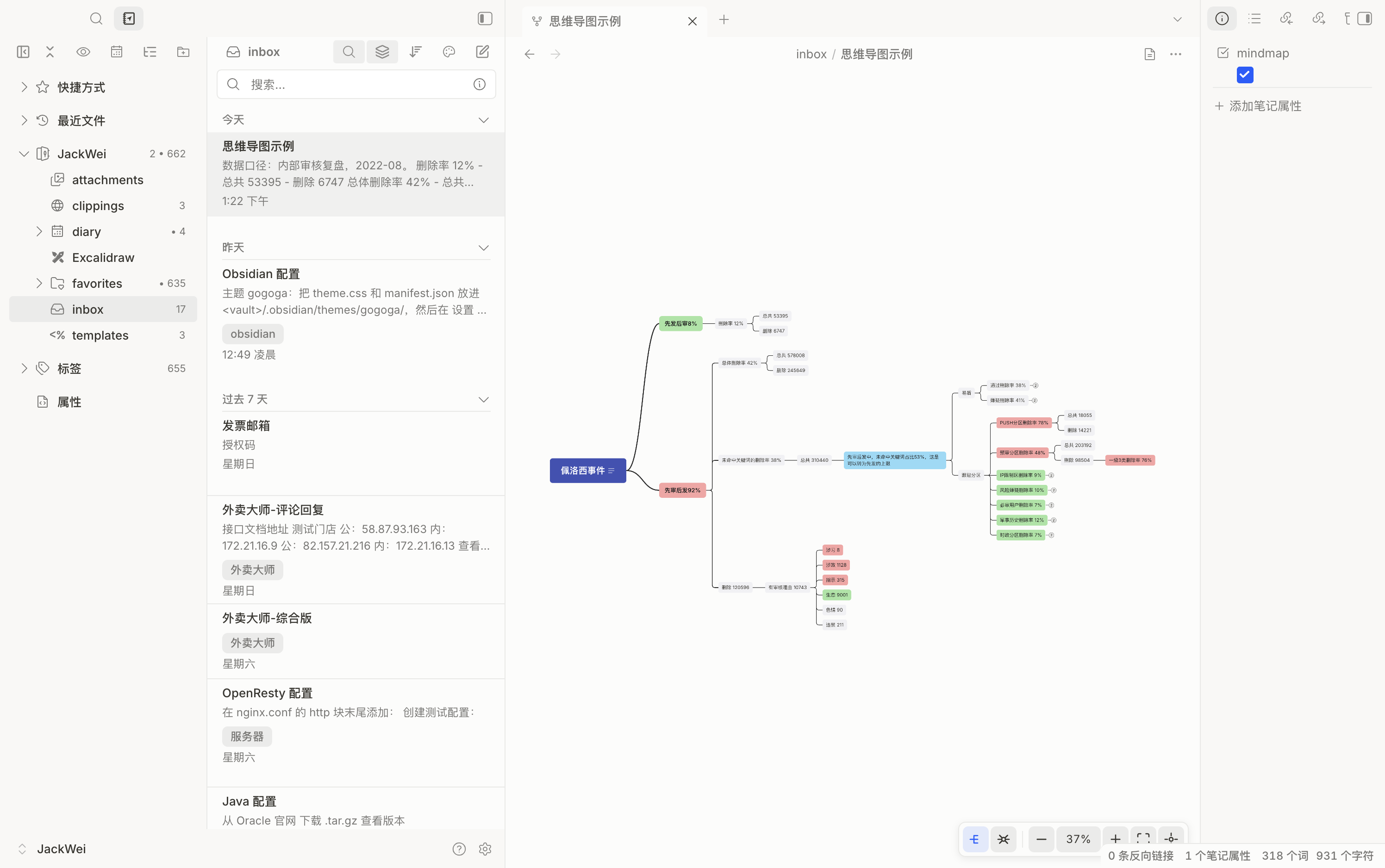Open the outline list icon in the right sidebar

(x=1254, y=19)
